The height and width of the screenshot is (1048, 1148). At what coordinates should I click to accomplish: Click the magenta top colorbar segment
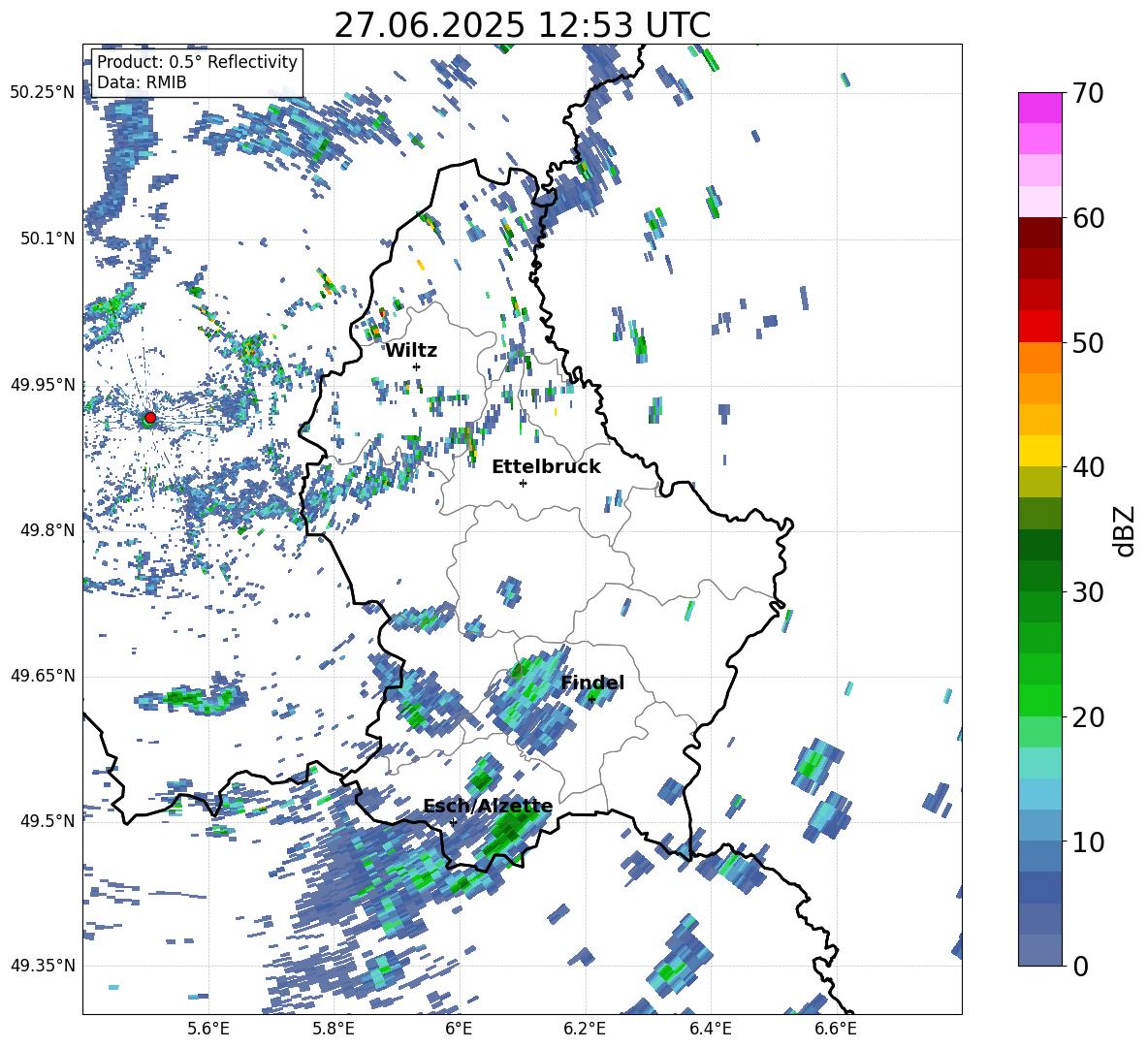pos(1039,108)
